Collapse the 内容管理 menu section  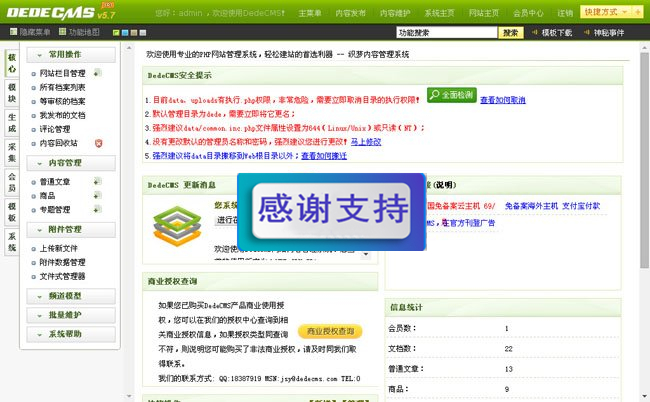(x=71, y=163)
